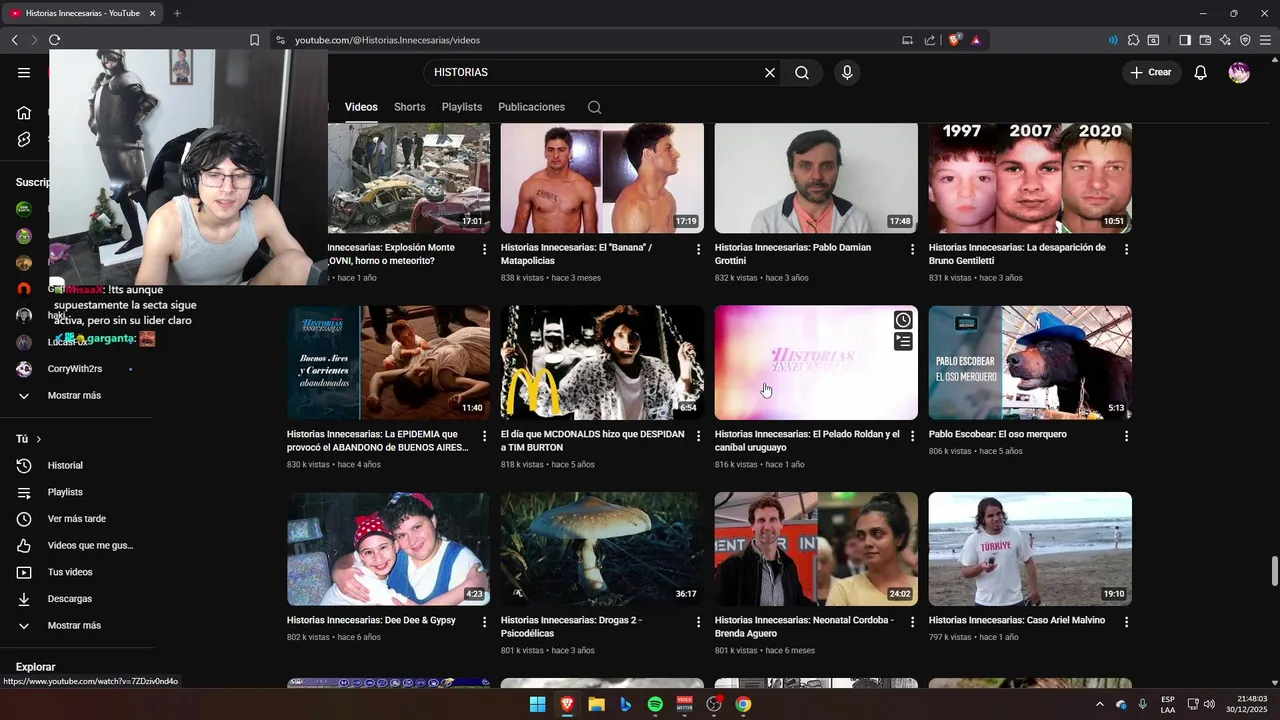Image resolution: width=1280 pixels, height=720 pixels.
Task: Open Historial in sidebar
Action: click(65, 466)
